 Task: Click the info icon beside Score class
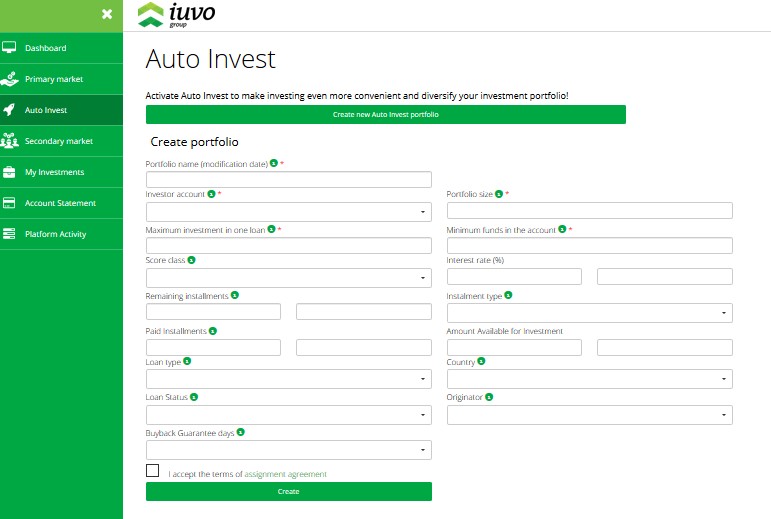click(x=191, y=260)
